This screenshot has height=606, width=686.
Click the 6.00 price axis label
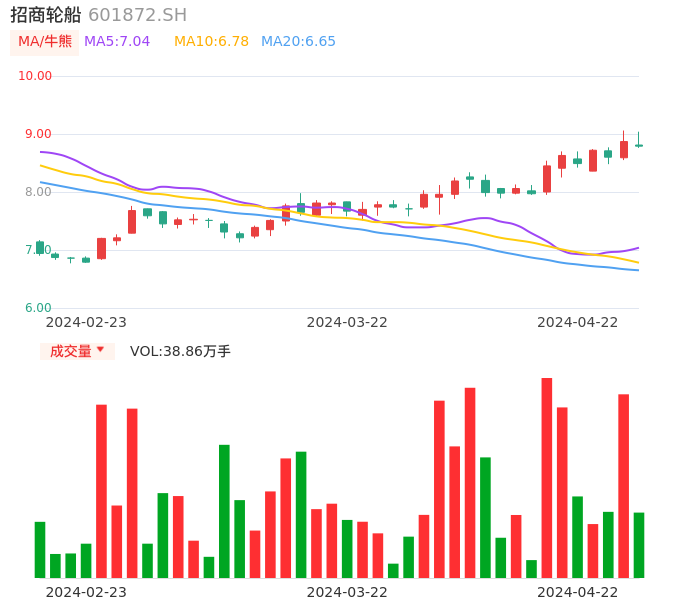38,308
